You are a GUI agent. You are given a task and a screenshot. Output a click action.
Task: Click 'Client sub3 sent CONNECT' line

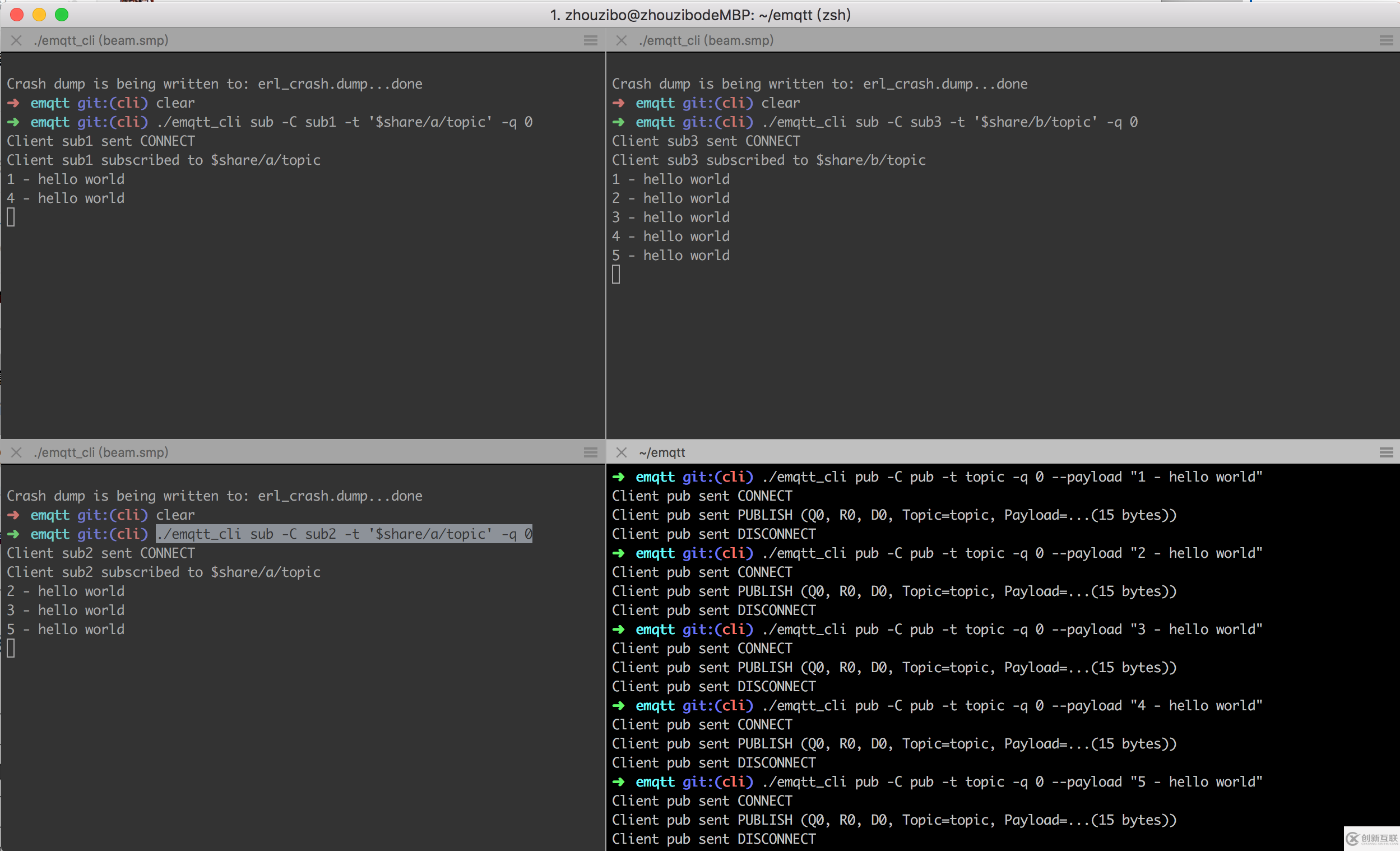tap(706, 141)
